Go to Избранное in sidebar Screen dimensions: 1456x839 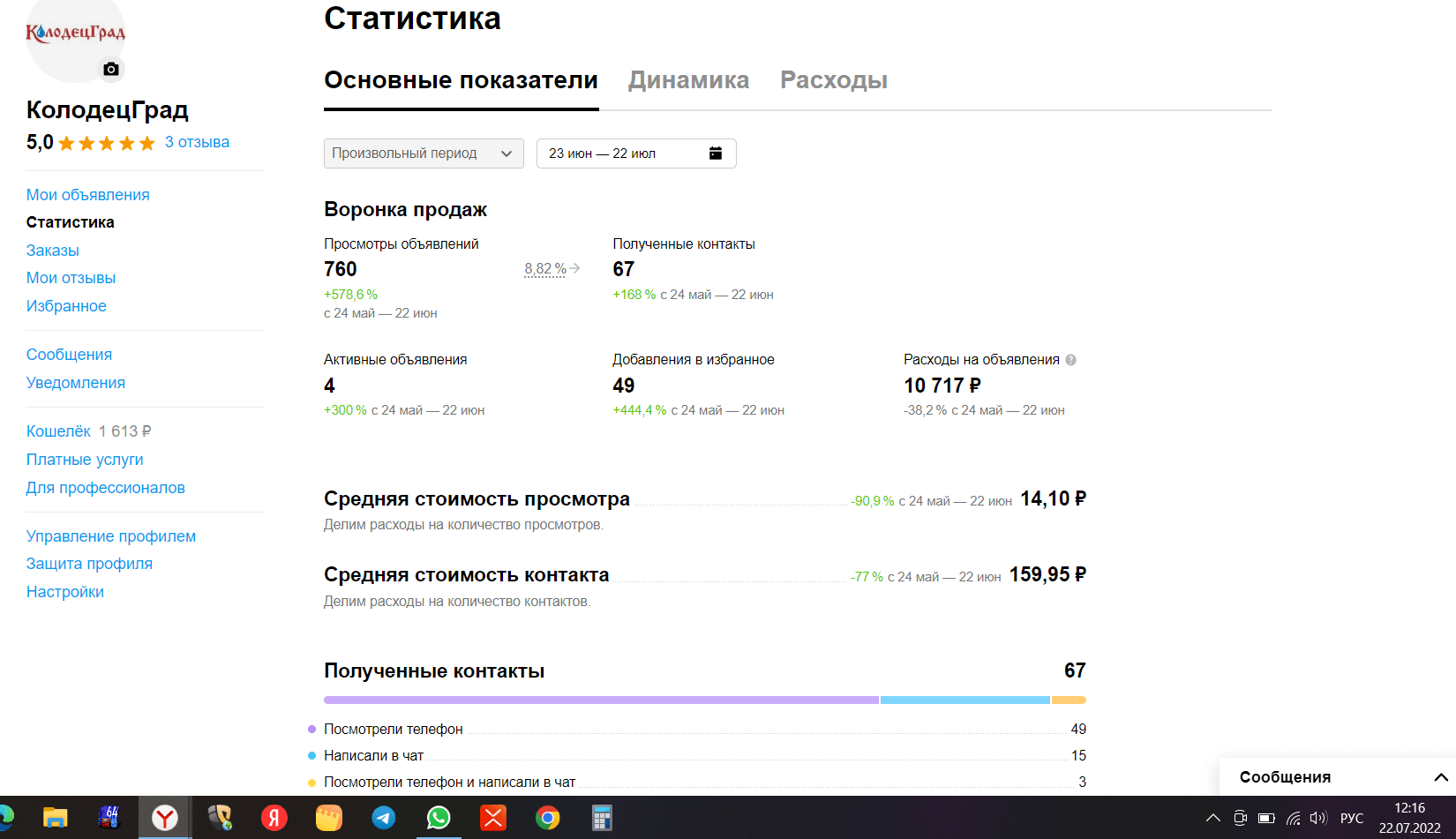point(66,306)
